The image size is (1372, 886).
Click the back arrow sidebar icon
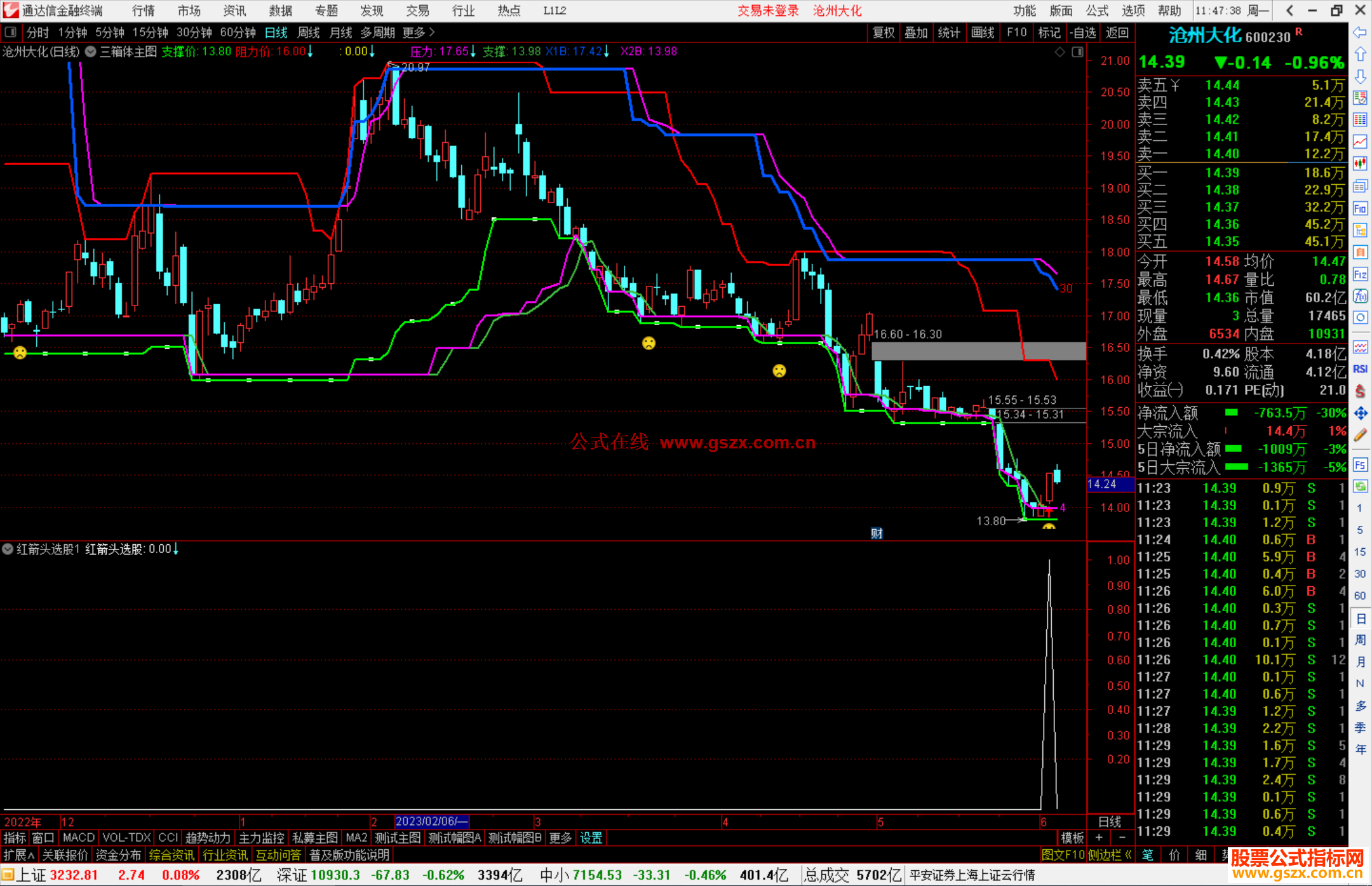[1360, 32]
